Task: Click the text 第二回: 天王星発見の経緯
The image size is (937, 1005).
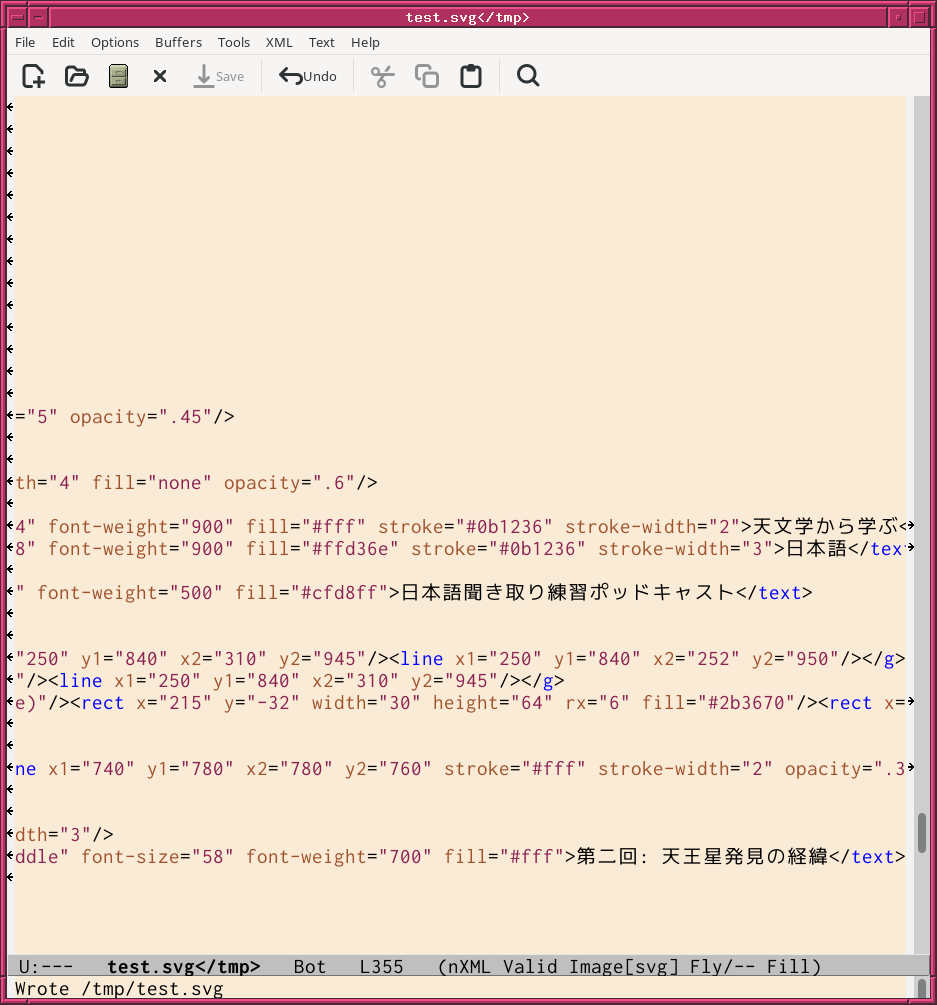Action: (702, 856)
